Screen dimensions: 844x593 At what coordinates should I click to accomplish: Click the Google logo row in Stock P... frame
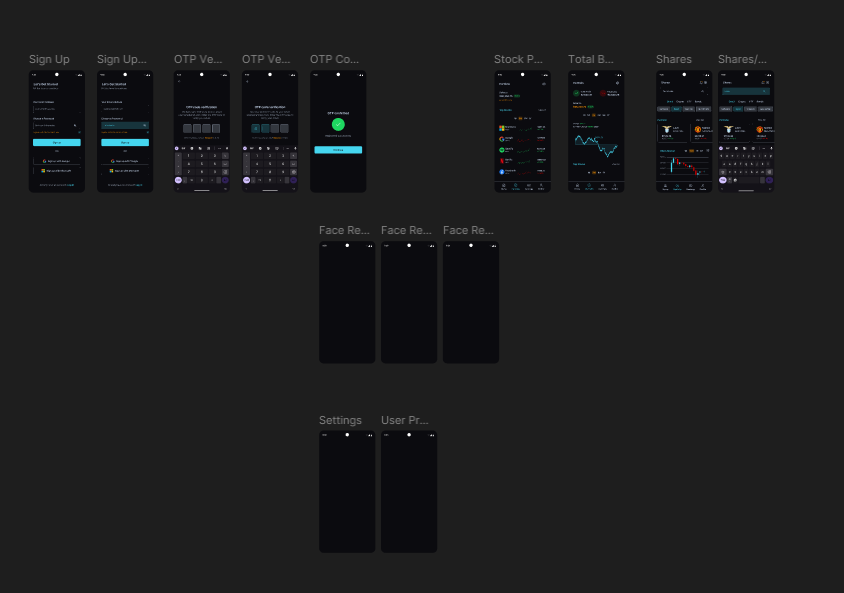pyautogui.click(x=523, y=139)
